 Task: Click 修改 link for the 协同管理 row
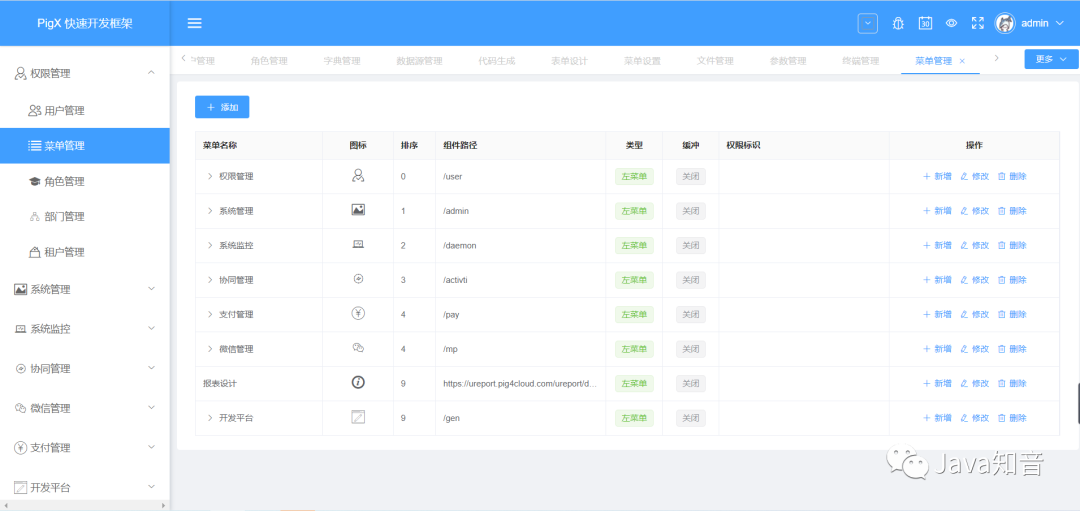coord(974,280)
